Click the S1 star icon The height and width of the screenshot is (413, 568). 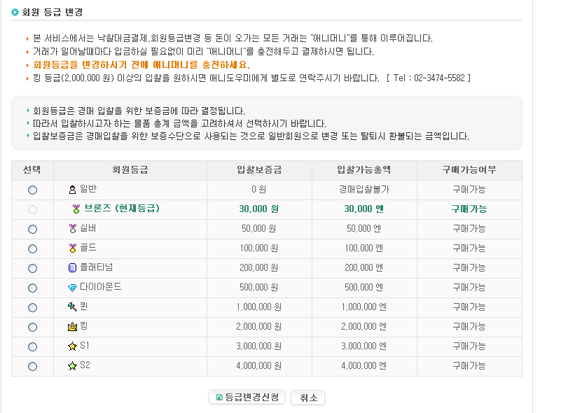72,346
